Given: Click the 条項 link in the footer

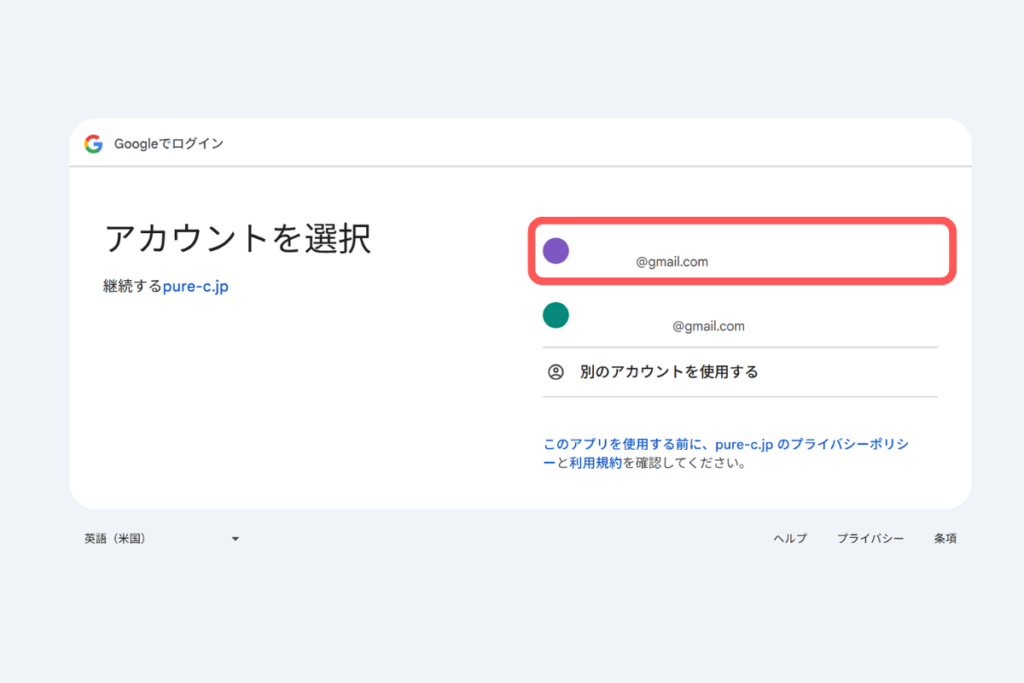Looking at the screenshot, I should (x=944, y=538).
